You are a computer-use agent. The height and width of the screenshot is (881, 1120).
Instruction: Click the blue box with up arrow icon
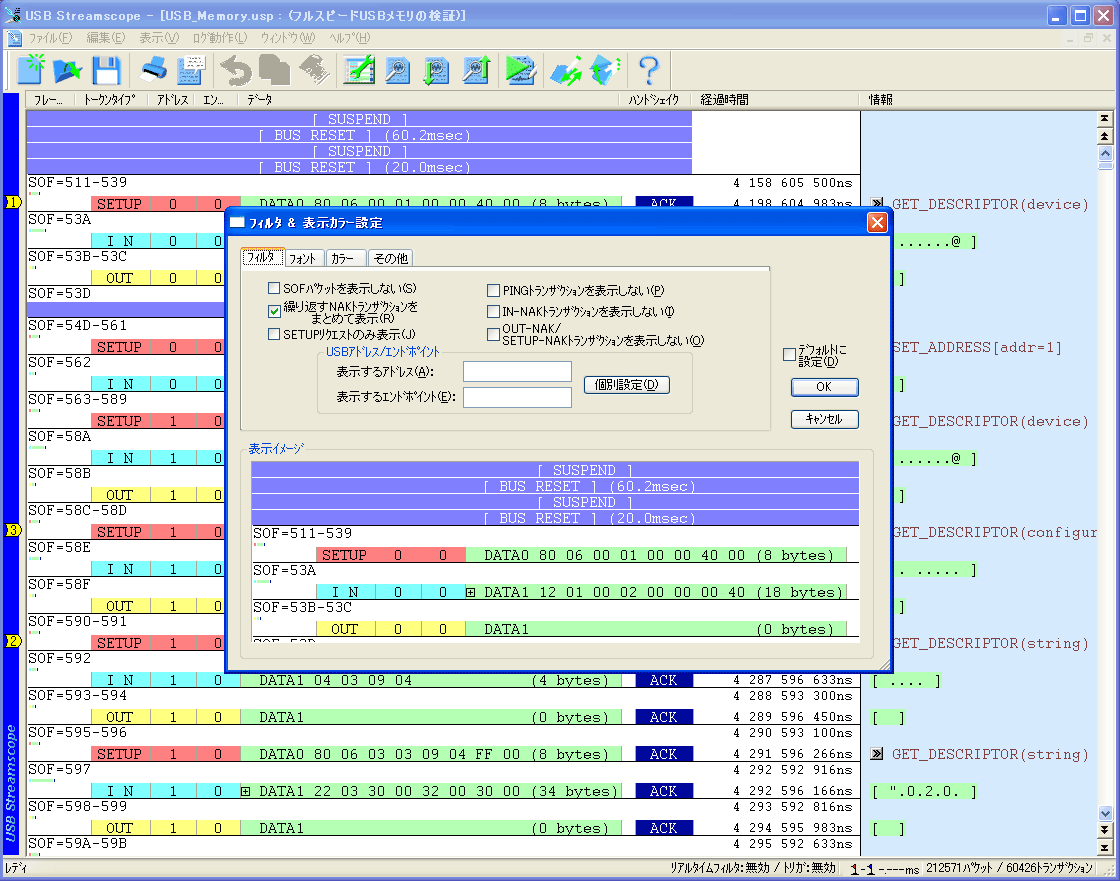click(604, 70)
